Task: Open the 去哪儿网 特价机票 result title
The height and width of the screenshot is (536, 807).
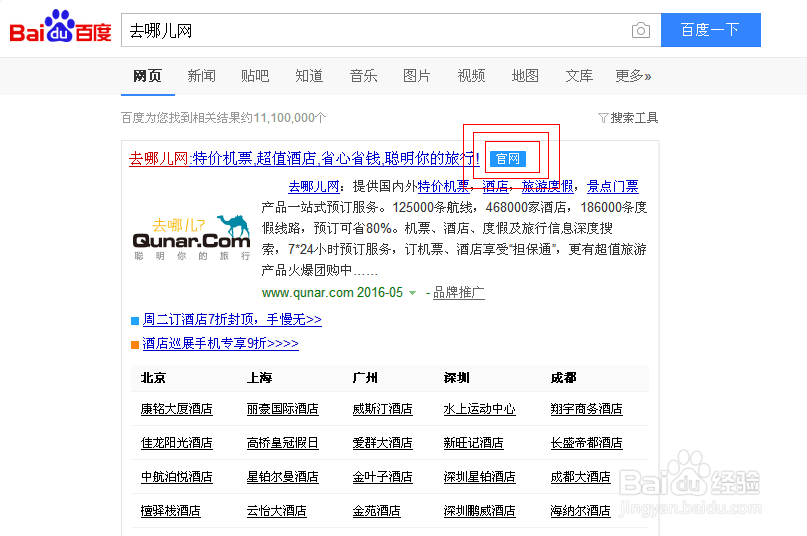Action: pyautogui.click(x=304, y=159)
